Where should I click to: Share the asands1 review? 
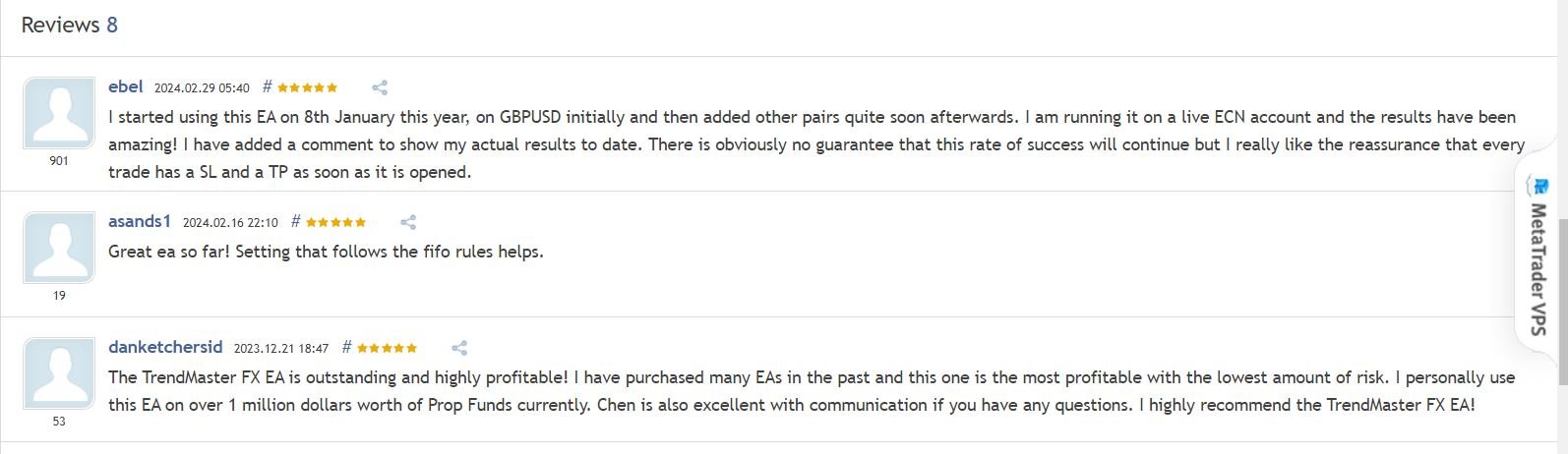408,222
